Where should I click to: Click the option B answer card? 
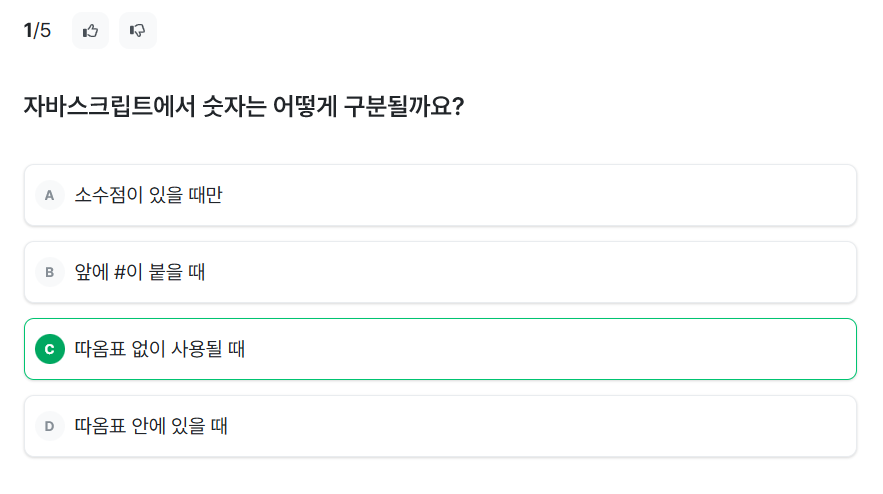[x=440, y=272]
